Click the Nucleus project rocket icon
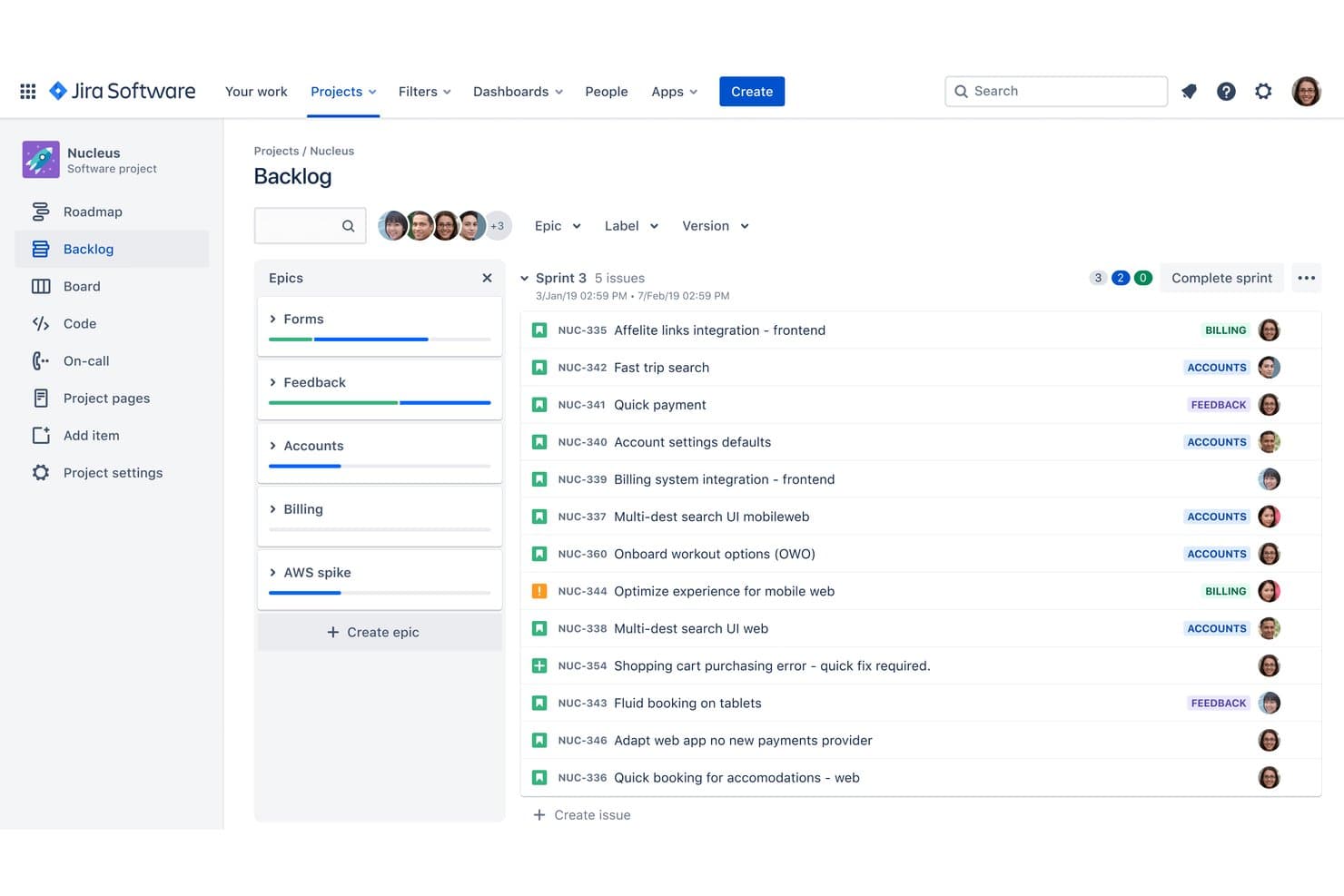This screenshot has height=896, width=1344. coord(41,160)
